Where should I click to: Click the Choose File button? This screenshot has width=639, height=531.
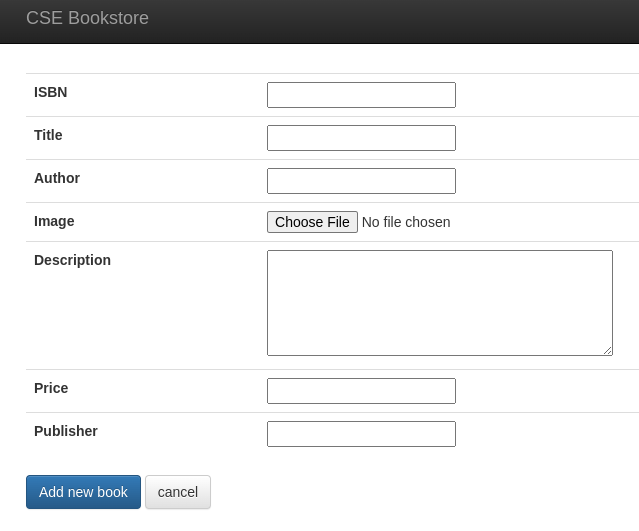(312, 222)
